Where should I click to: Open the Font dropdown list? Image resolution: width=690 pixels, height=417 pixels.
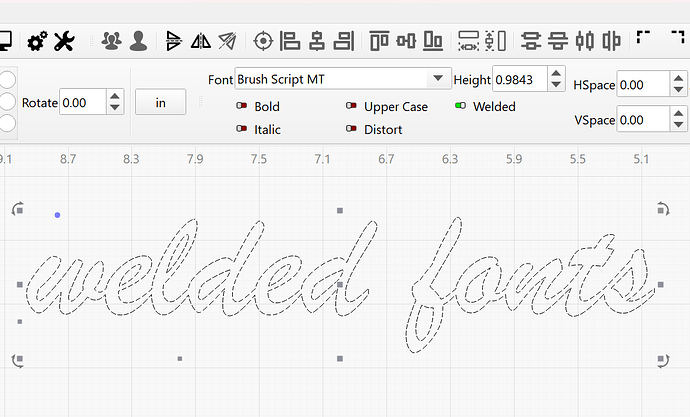(x=437, y=79)
